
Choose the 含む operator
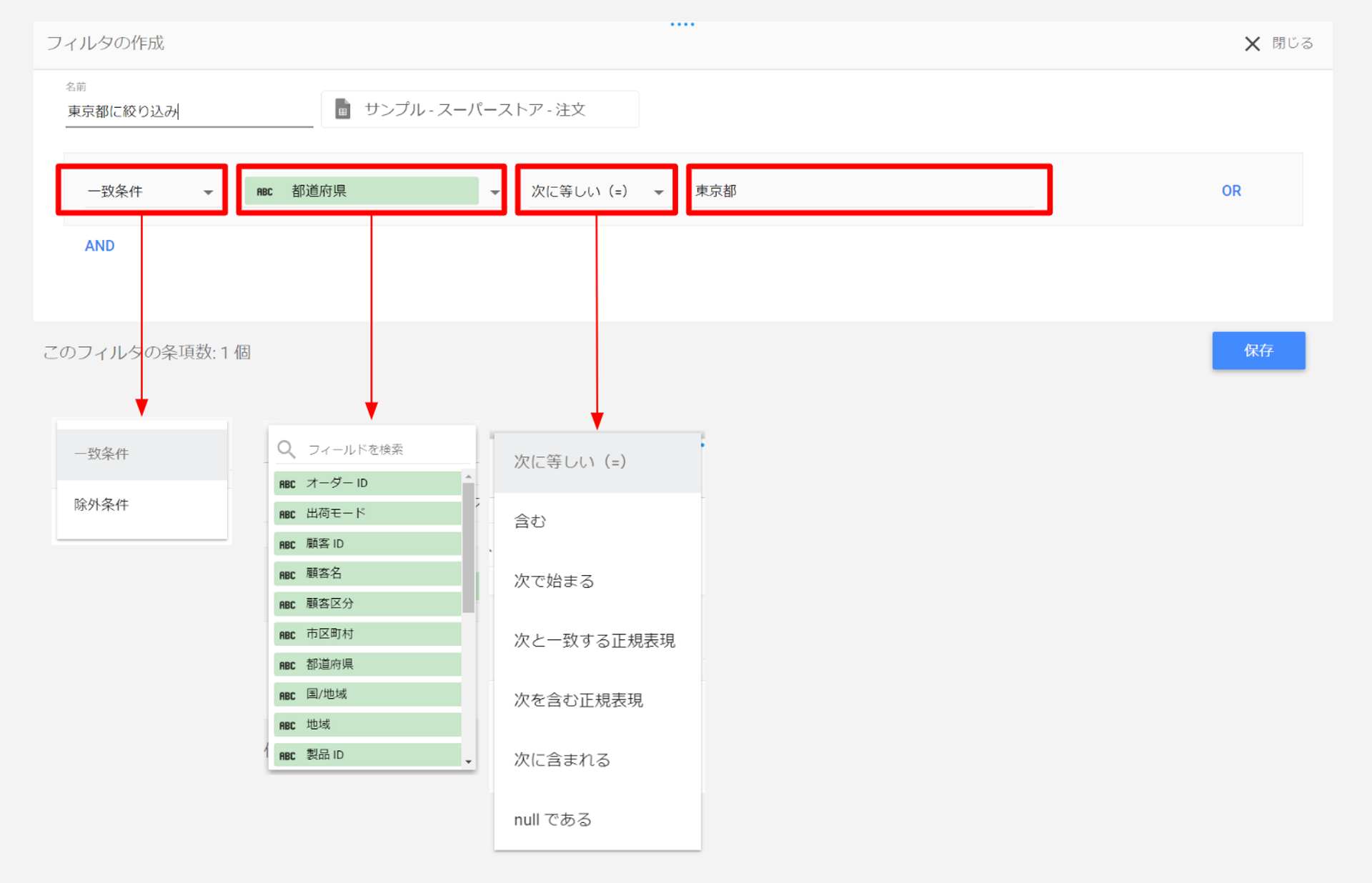[x=597, y=522]
